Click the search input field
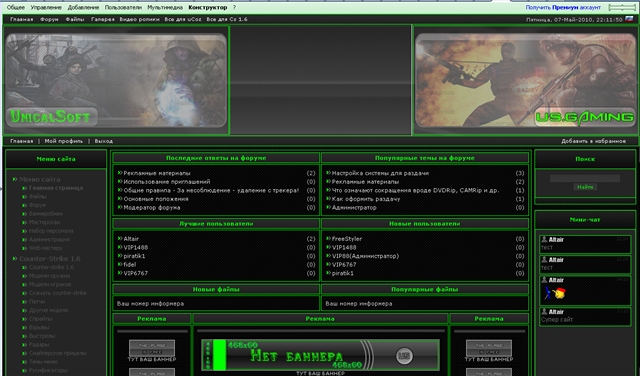The width and height of the screenshot is (640, 376). click(x=585, y=178)
